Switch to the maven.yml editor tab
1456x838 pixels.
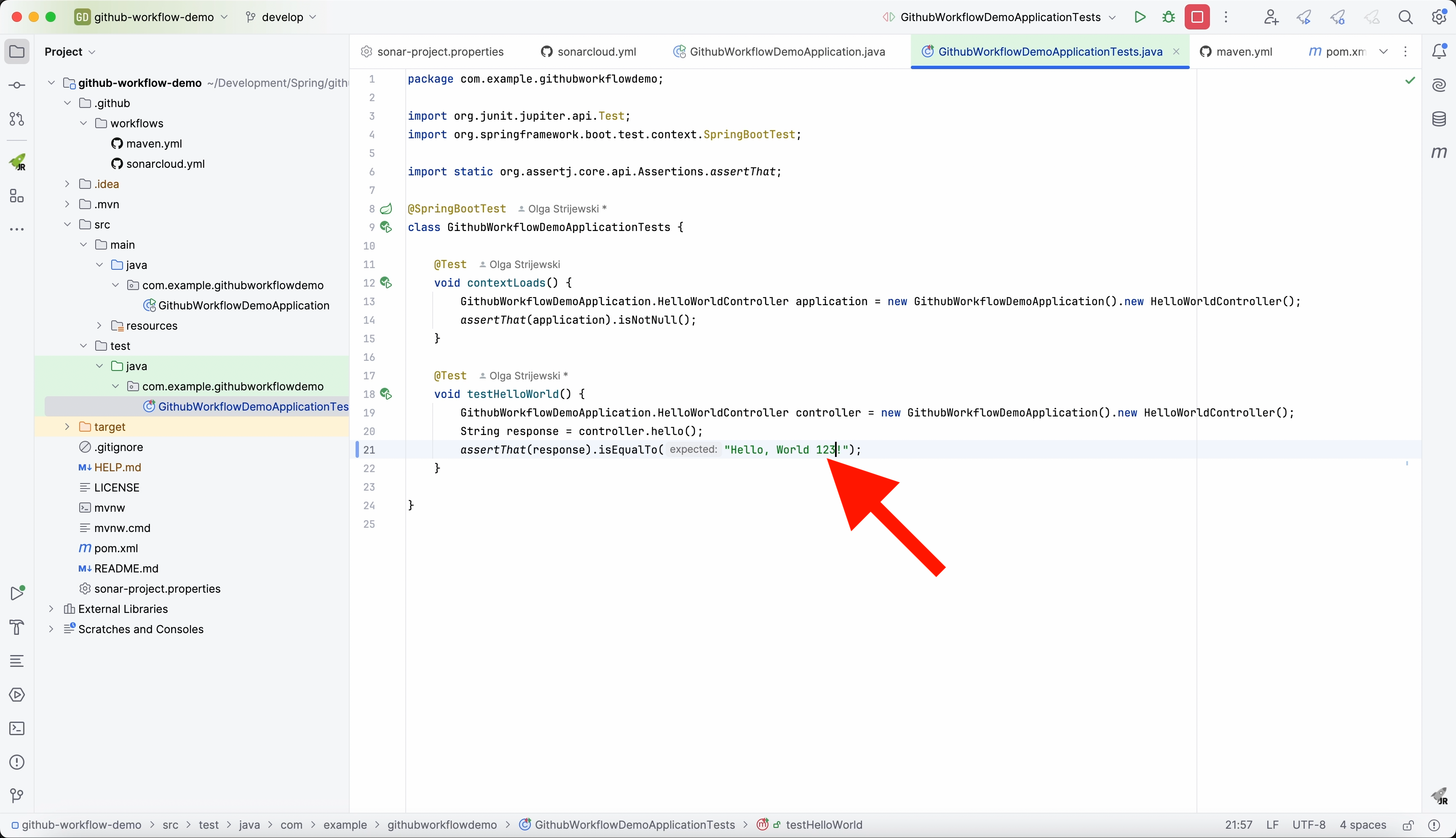(x=1244, y=52)
